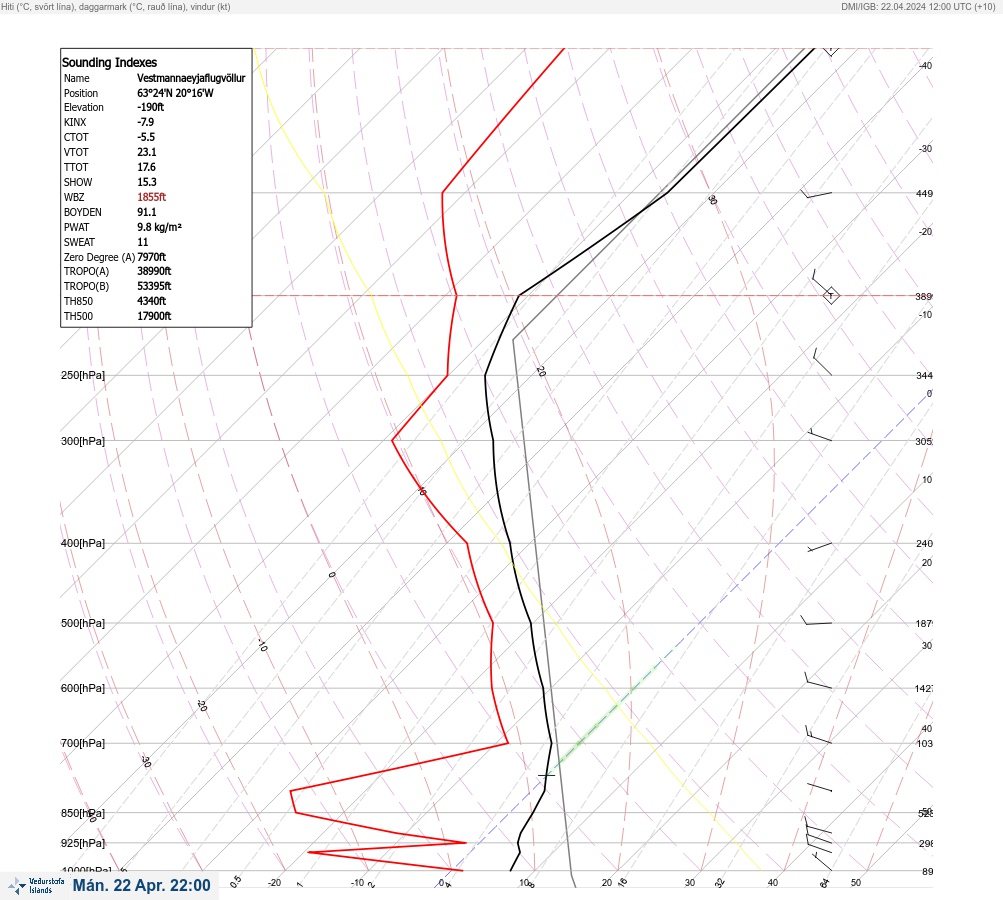This screenshot has height=900, width=1003.
Task: Click the BOYDEN value '91.1'
Action: pos(146,212)
